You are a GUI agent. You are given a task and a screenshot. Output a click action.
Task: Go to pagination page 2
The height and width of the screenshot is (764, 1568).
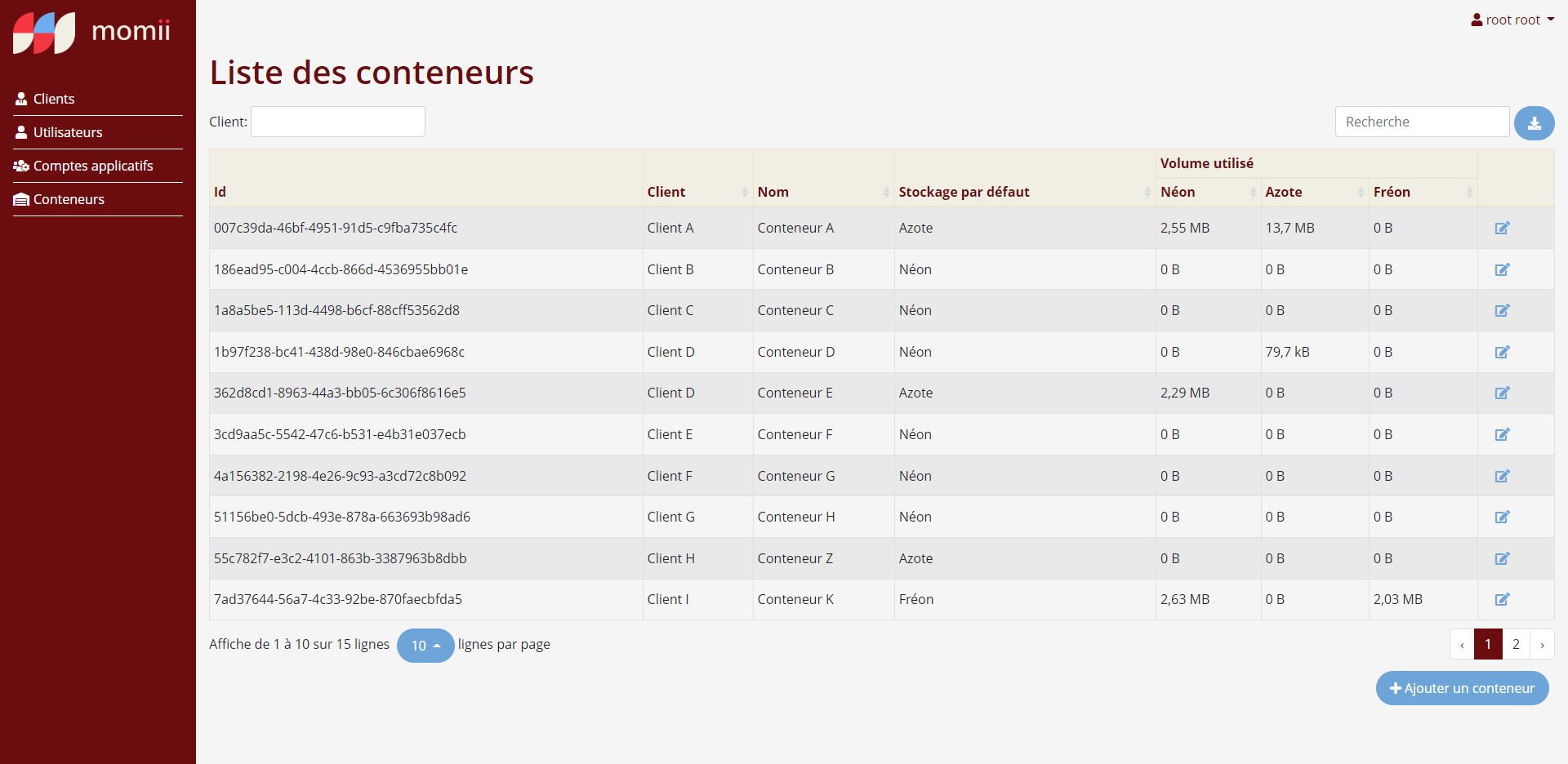coord(1516,644)
